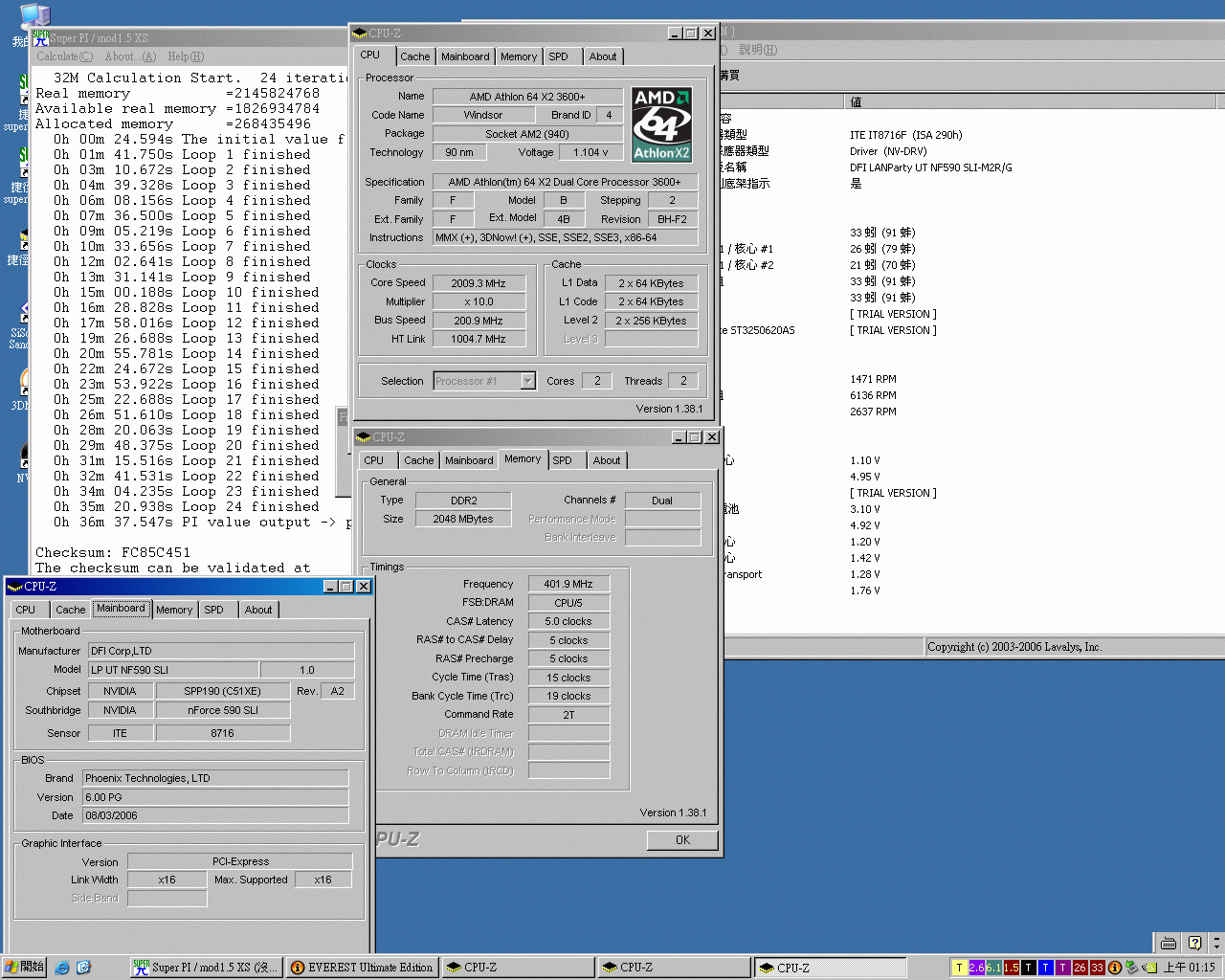The image size is (1225, 980).
Task: Click the Manufacturer DFI Corp,LTD field
Action: [x=221, y=651]
